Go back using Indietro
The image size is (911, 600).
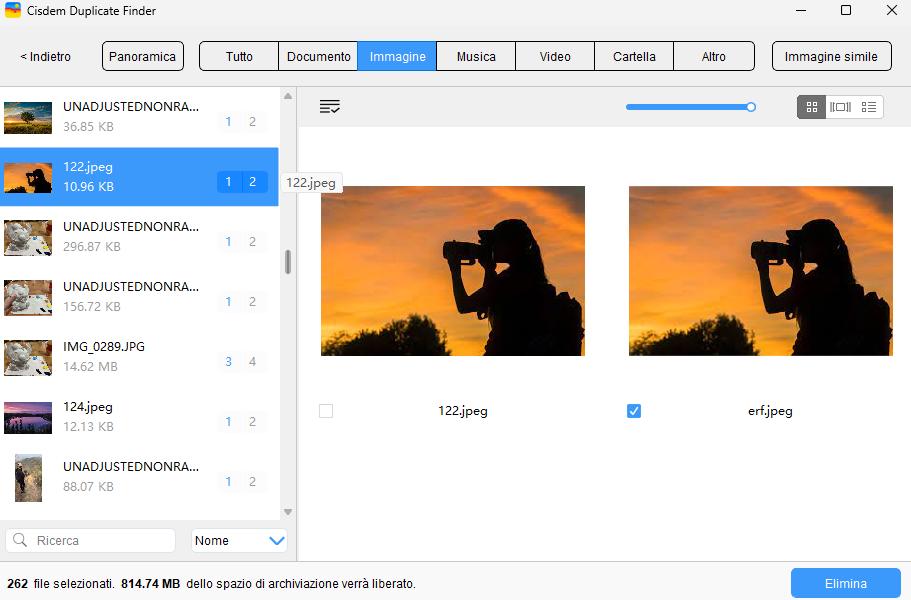[x=44, y=57]
